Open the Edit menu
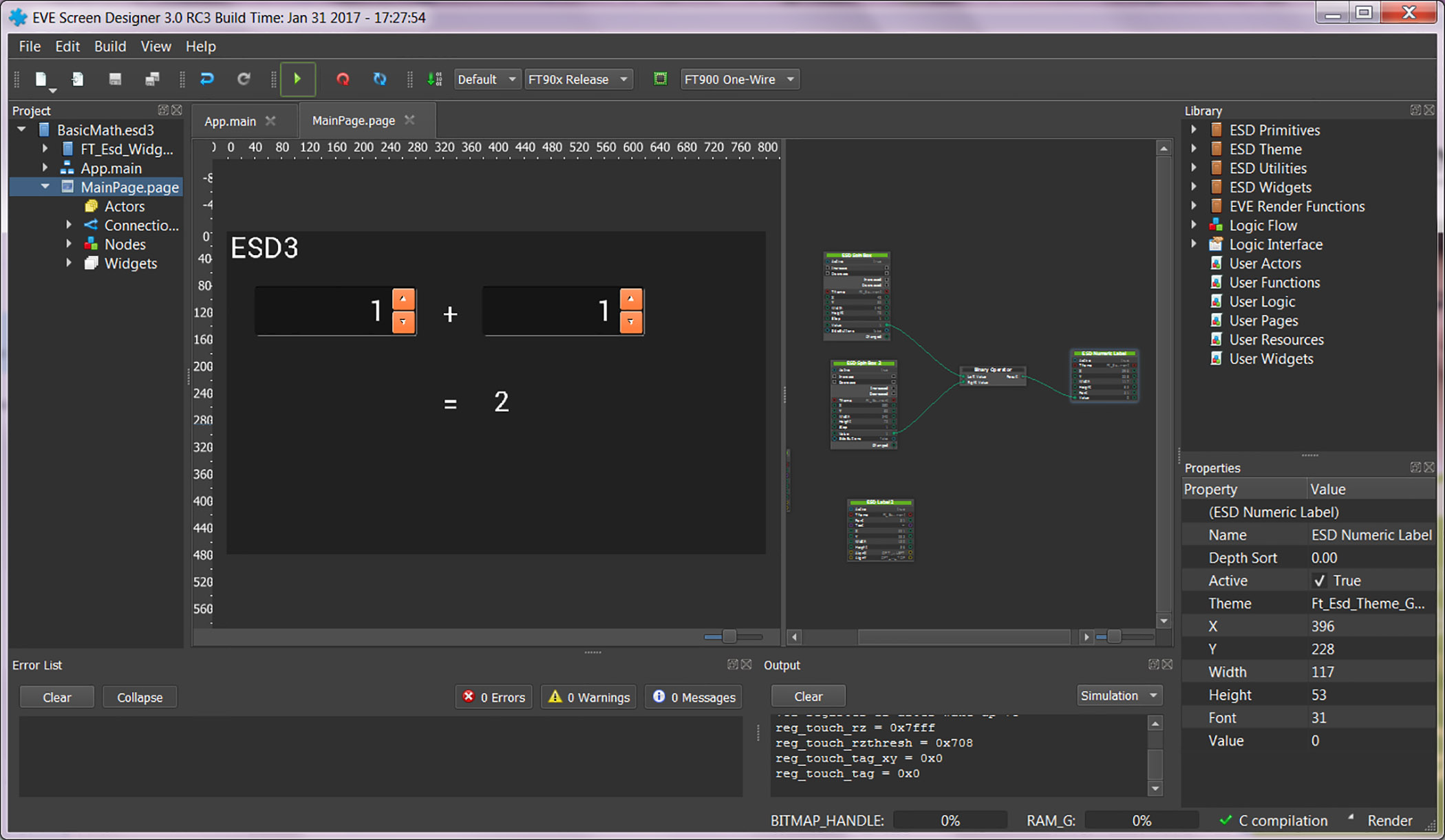 point(67,46)
